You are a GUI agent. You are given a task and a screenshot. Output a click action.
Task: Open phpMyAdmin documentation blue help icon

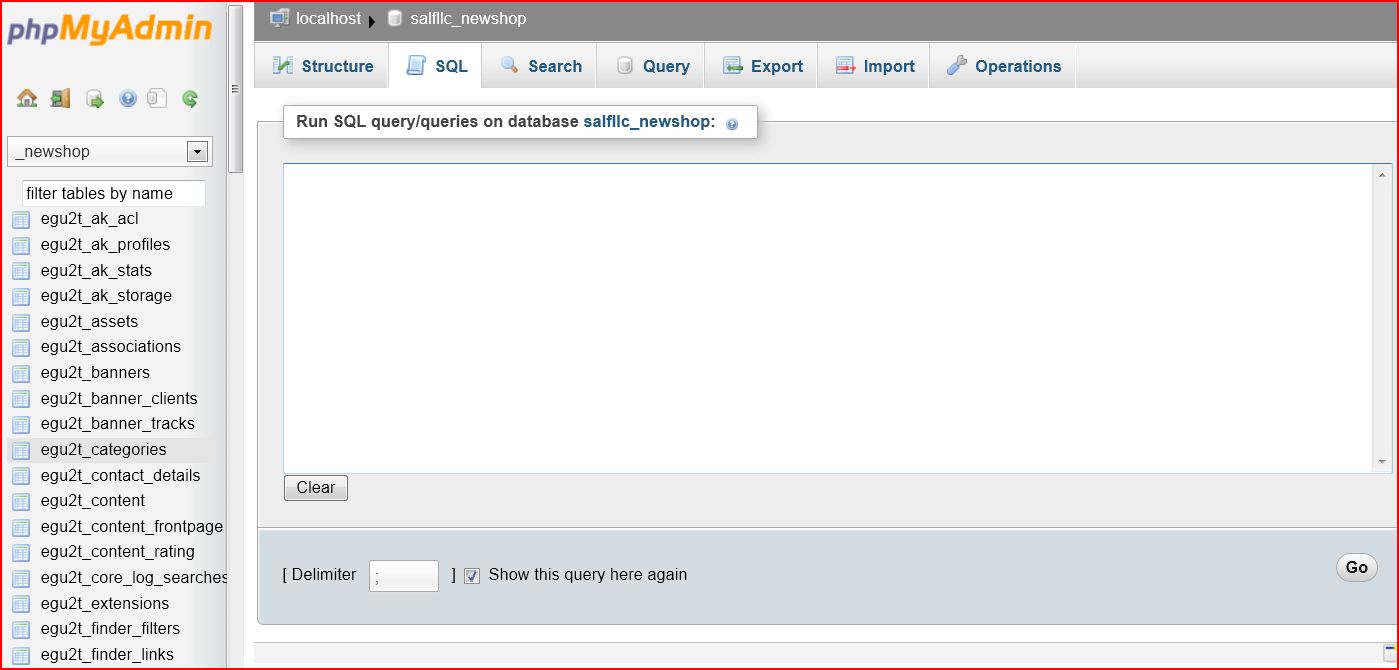pos(128,98)
